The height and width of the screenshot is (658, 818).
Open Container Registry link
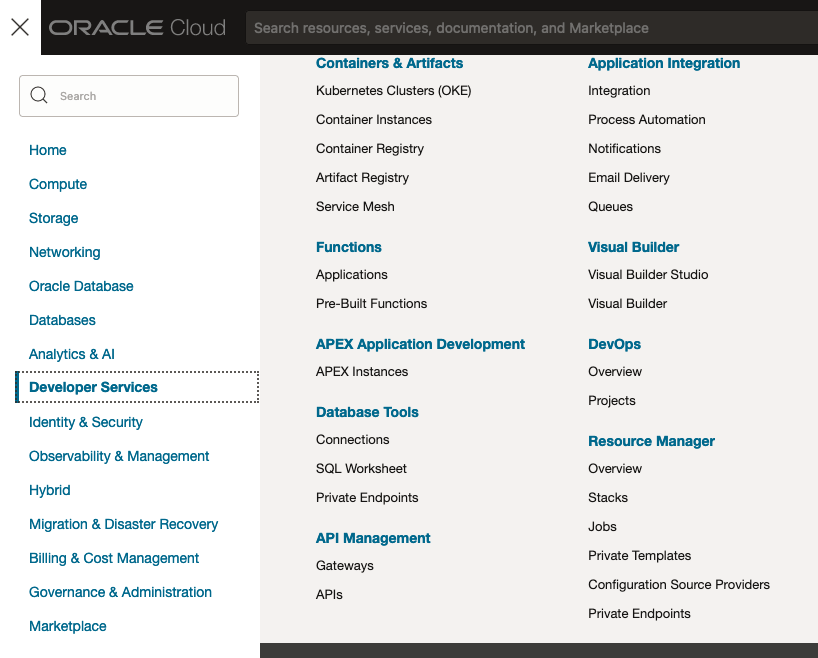(x=370, y=148)
